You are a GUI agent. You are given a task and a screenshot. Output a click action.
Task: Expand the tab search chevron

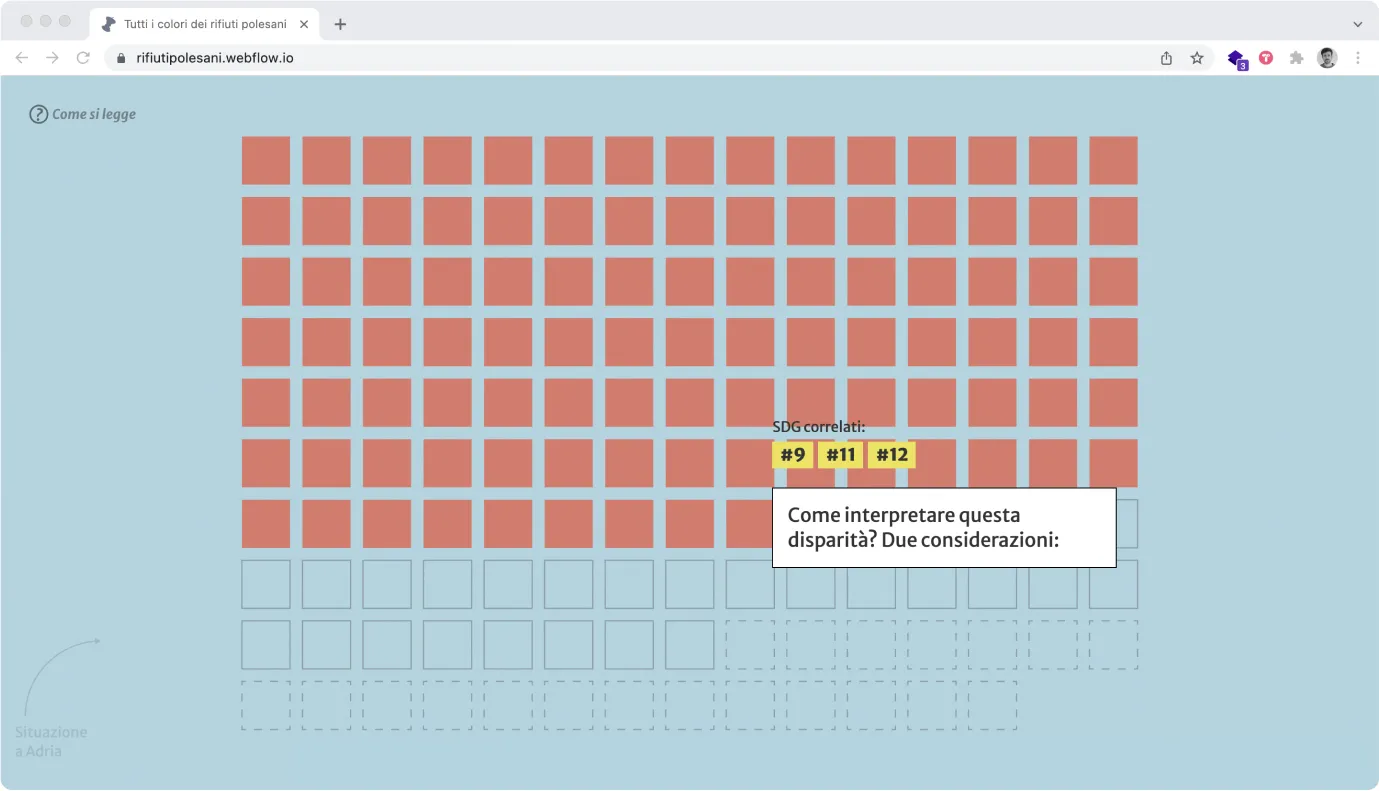tap(1358, 24)
